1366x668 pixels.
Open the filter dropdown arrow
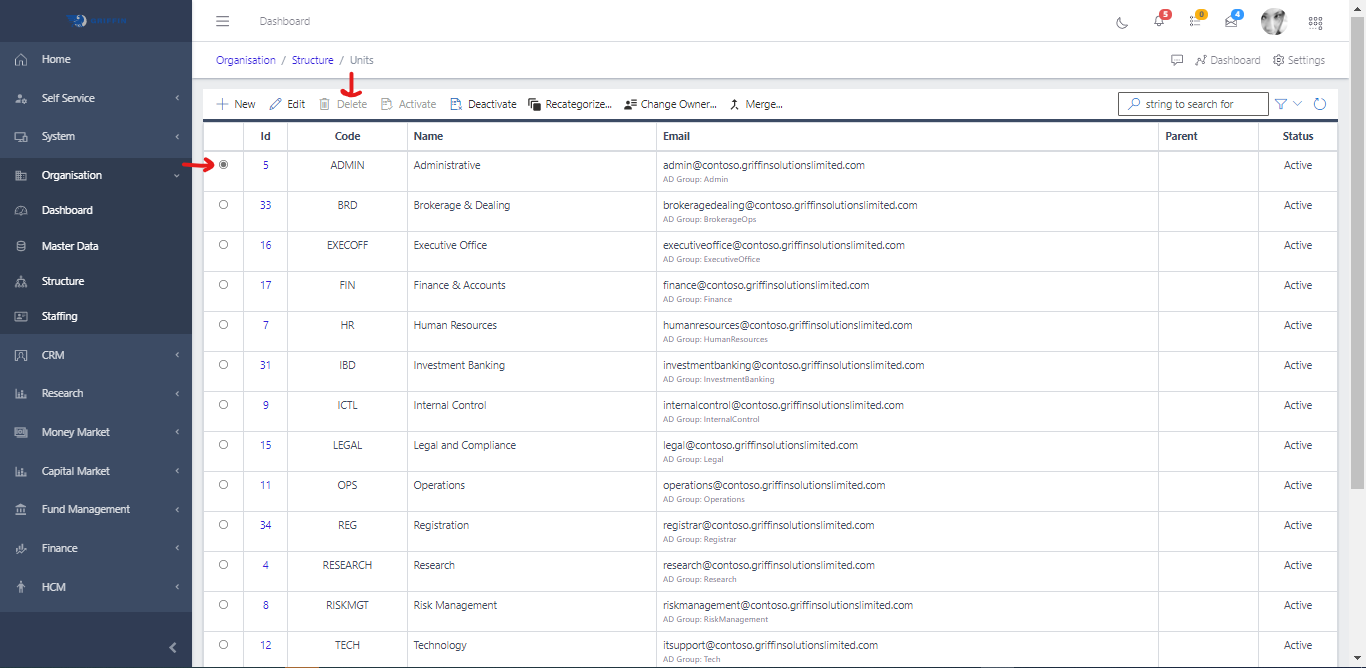(1298, 104)
